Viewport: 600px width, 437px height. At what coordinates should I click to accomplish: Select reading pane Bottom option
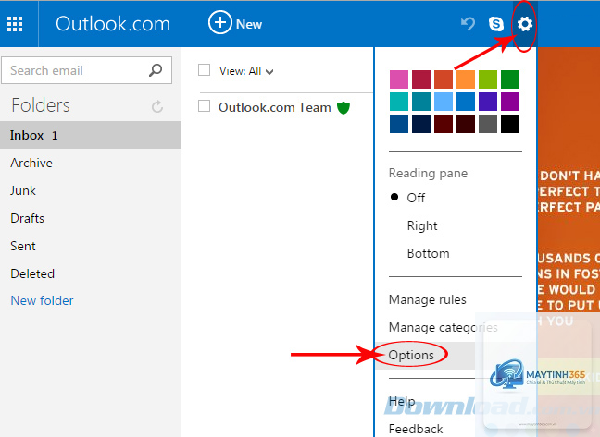click(x=428, y=254)
